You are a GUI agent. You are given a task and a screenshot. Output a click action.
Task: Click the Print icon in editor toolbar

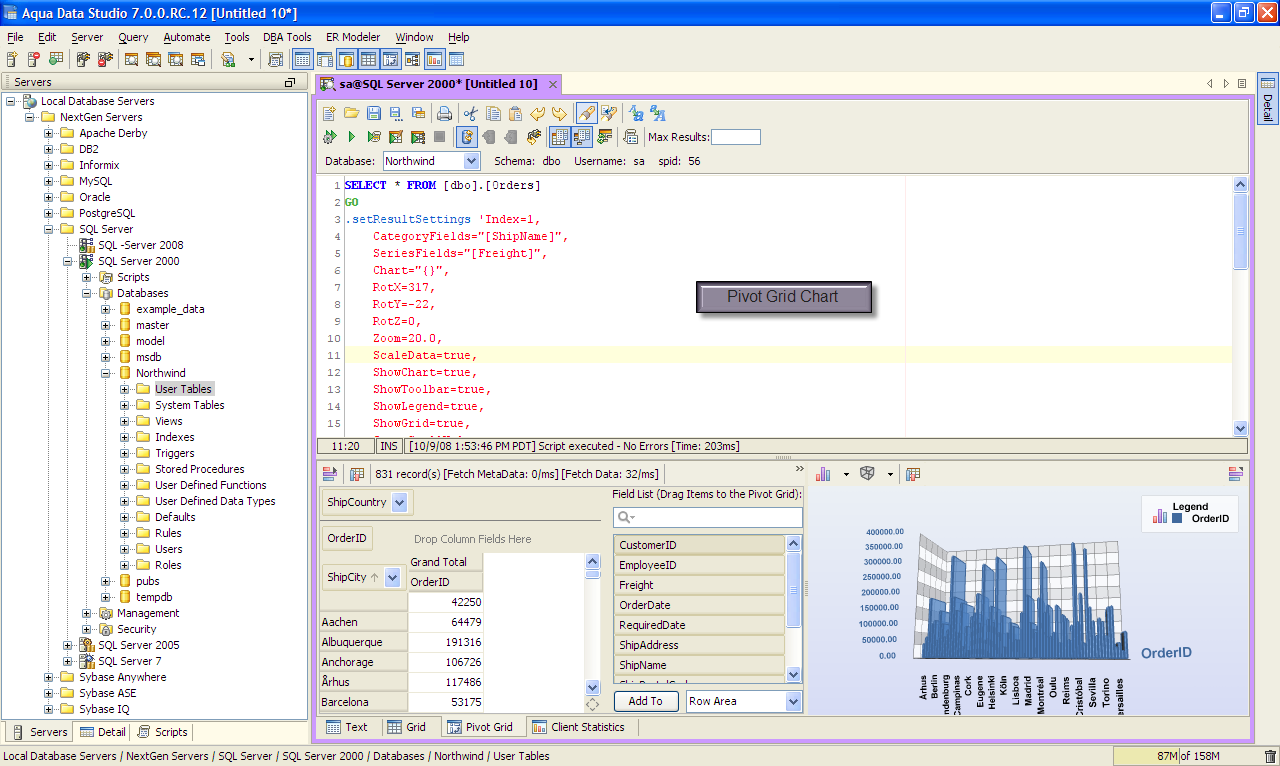pos(444,113)
